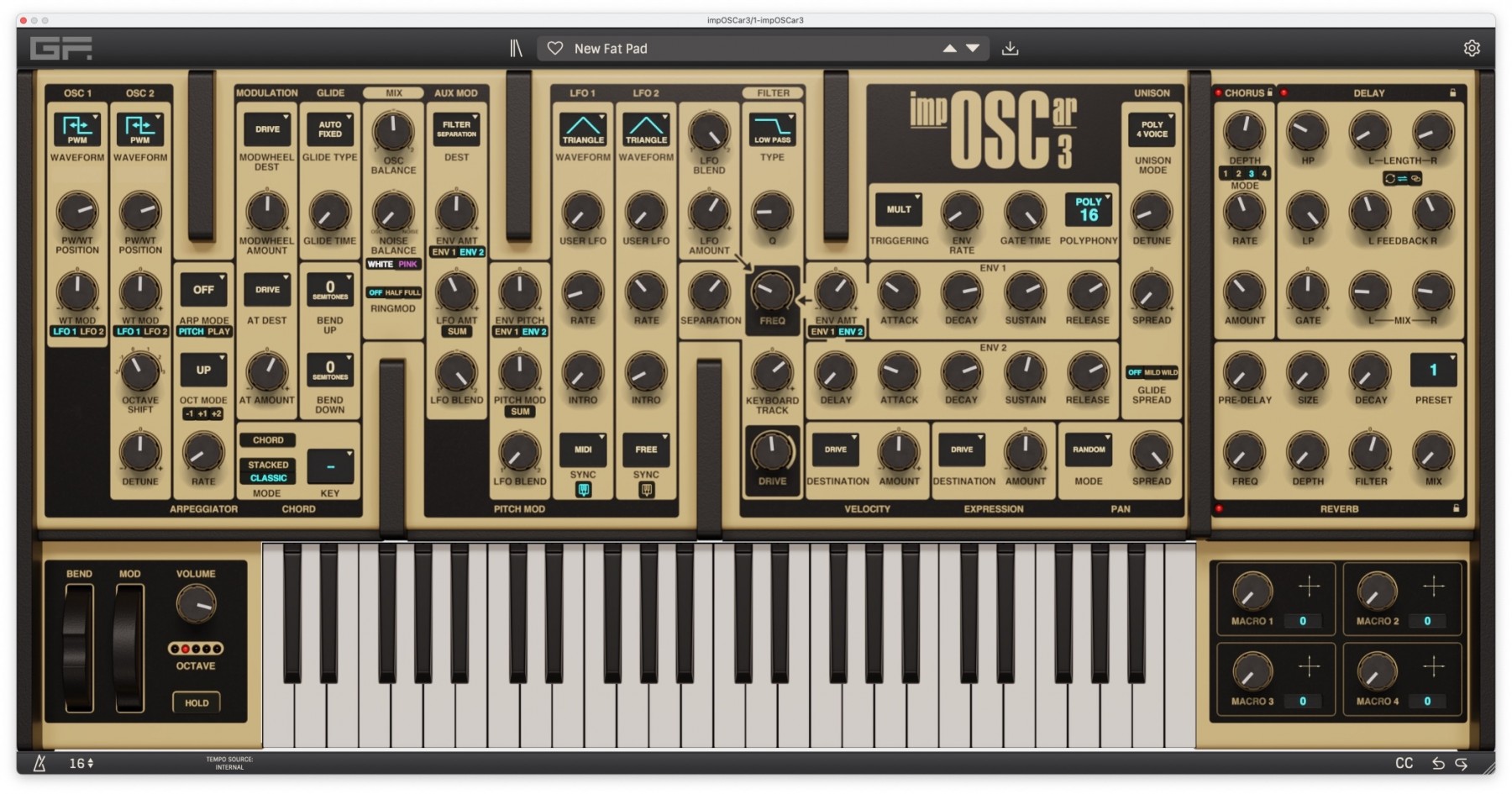Click the Macro 1 assign crosshair
Image resolution: width=1512 pixels, height=794 pixels.
[x=1309, y=586]
